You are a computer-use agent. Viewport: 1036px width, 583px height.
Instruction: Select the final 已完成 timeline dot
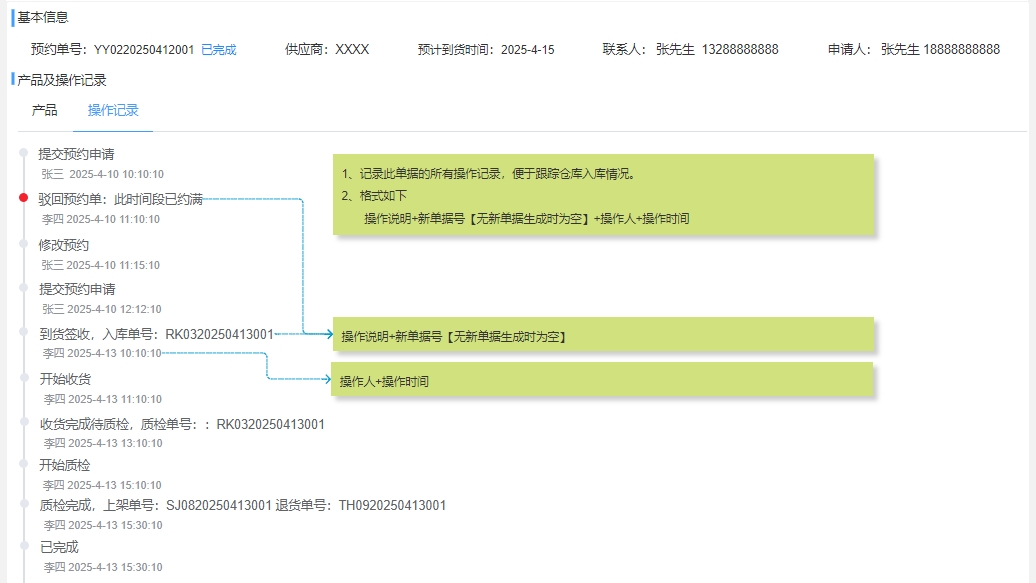point(24,546)
